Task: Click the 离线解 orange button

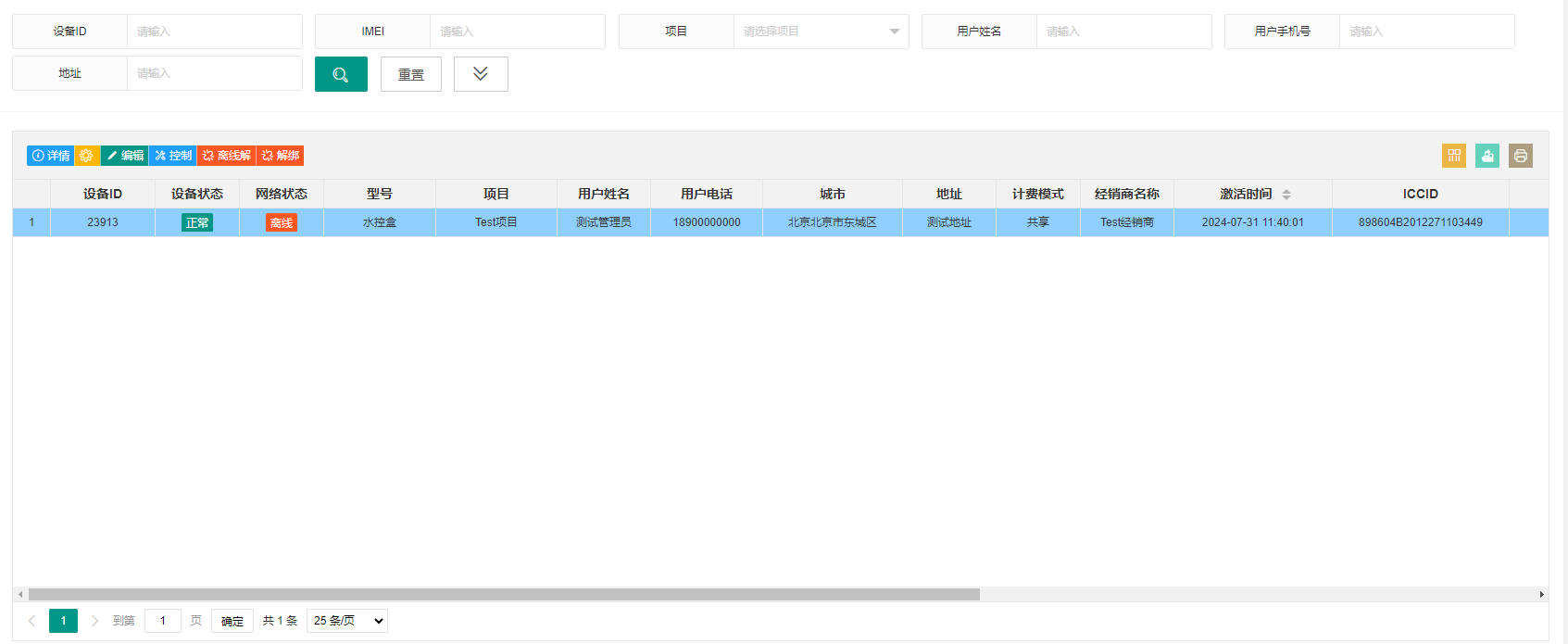Action: 227,156
